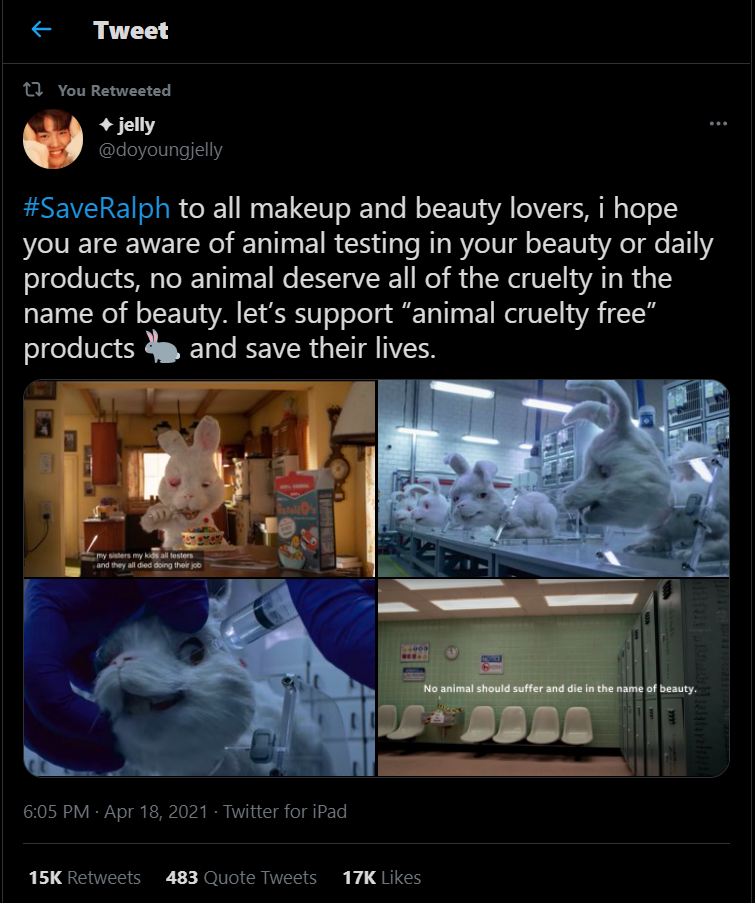The width and height of the screenshot is (755, 903).
Task: Open image of syringe near rabbit's eye
Action: (x=199, y=678)
